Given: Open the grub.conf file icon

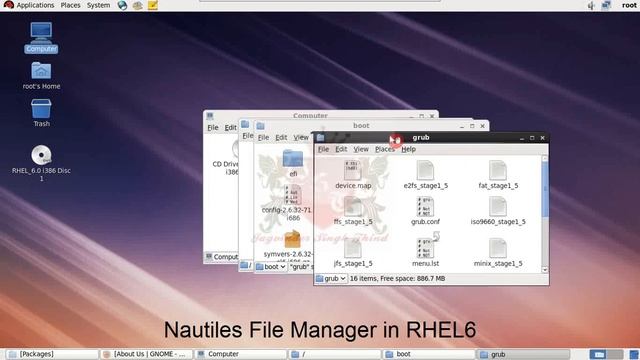Looking at the screenshot, I should 425,207.
